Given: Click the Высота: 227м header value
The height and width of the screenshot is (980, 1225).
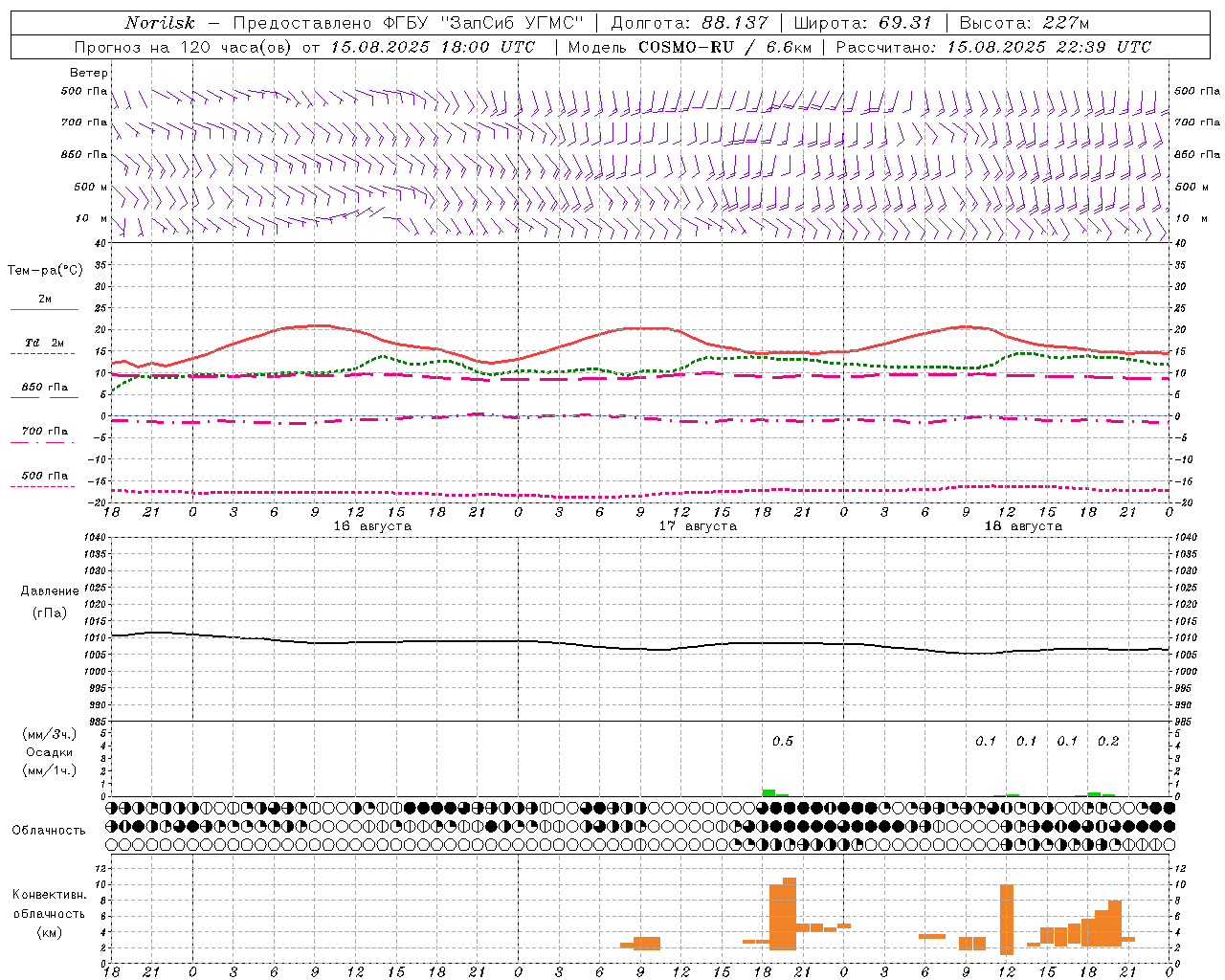Looking at the screenshot, I should [x=1024, y=23].
